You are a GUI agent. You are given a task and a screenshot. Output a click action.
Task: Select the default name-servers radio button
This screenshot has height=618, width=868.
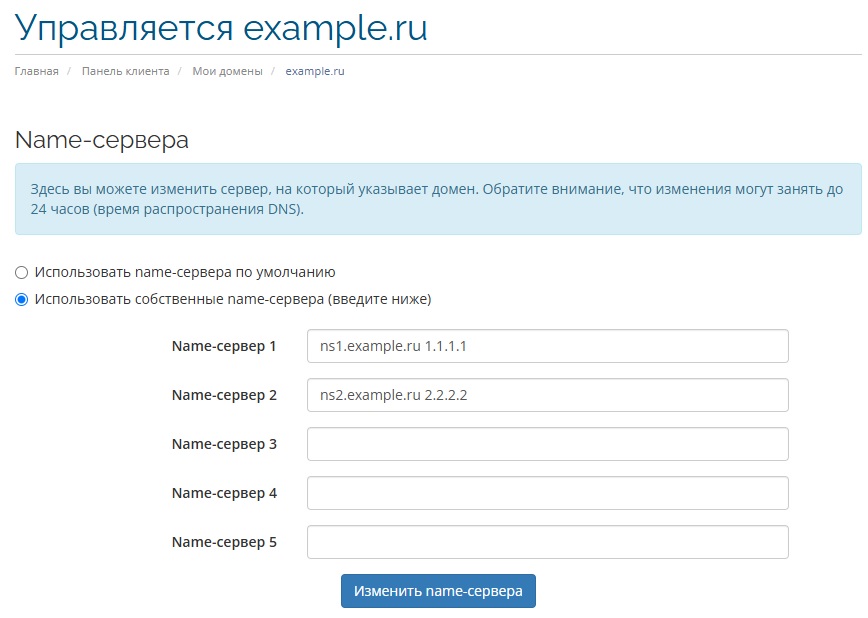point(21,272)
